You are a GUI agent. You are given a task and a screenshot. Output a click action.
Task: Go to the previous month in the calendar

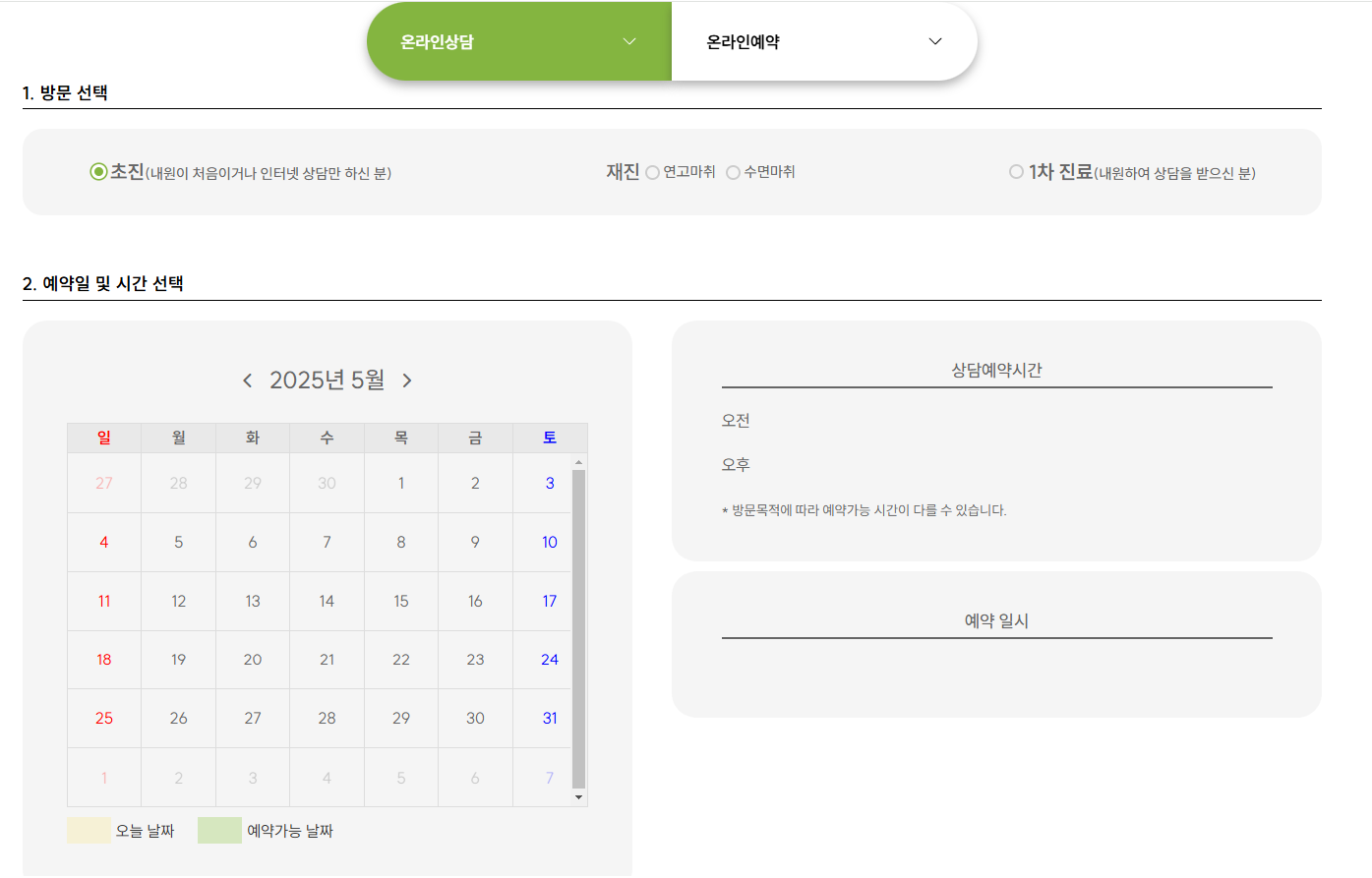pos(247,380)
